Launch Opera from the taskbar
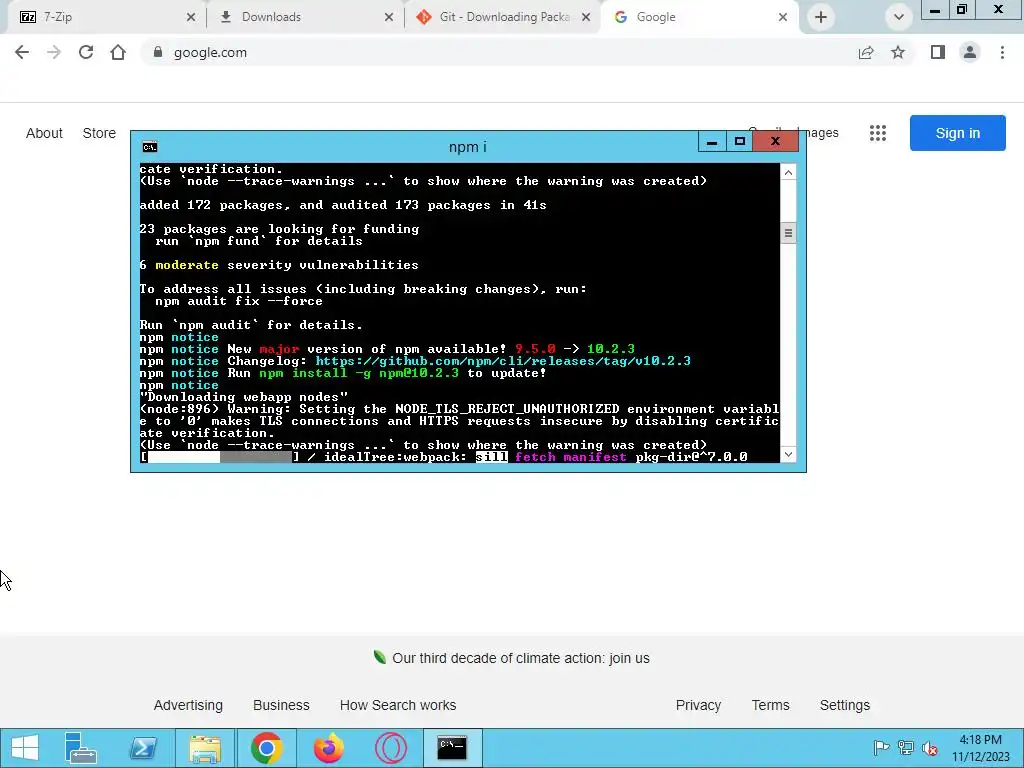The image size is (1024, 768). tap(391, 748)
